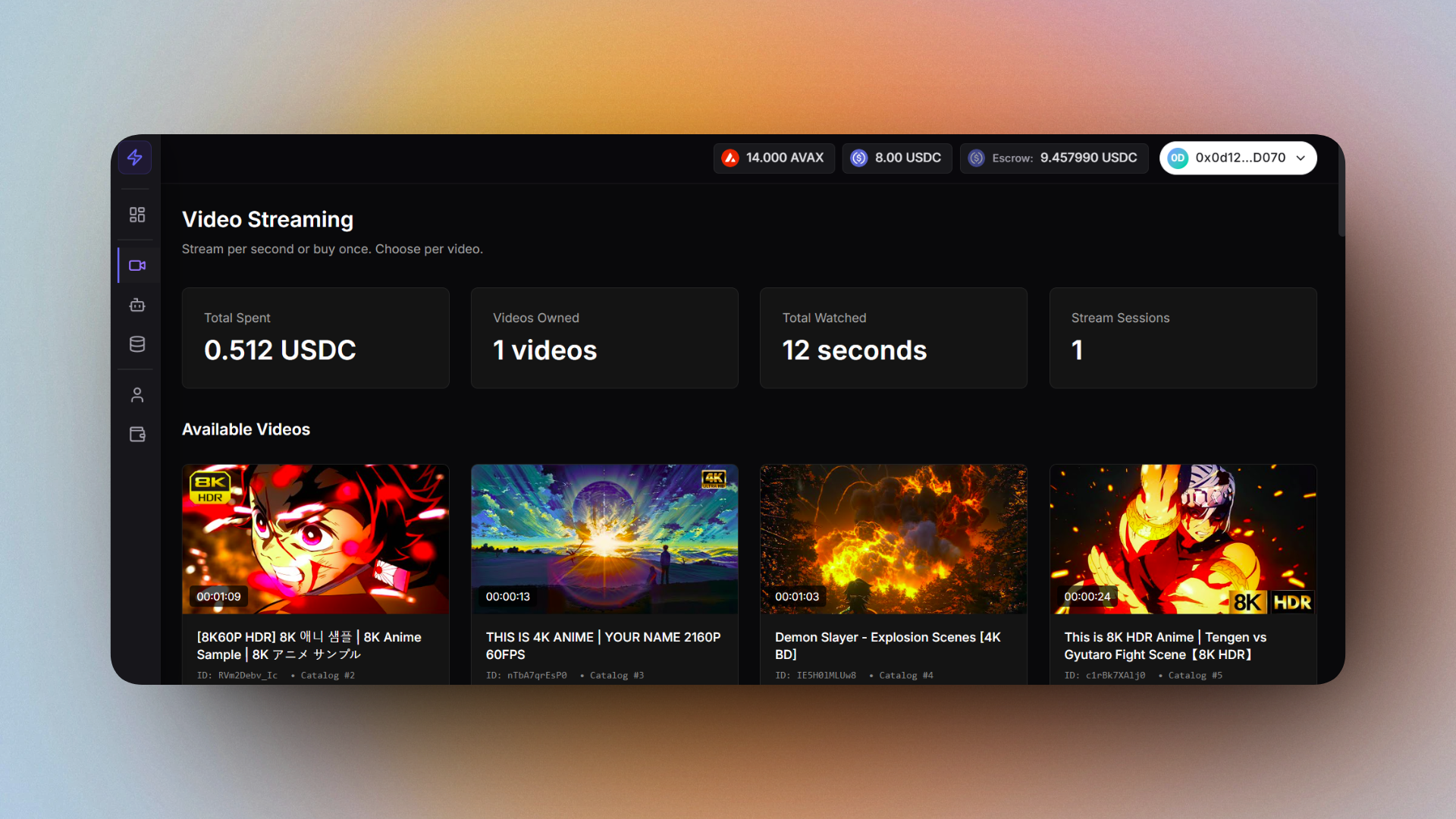The image size is (1456, 819).
Task: Click the Total Spent stat card
Action: 315,337
